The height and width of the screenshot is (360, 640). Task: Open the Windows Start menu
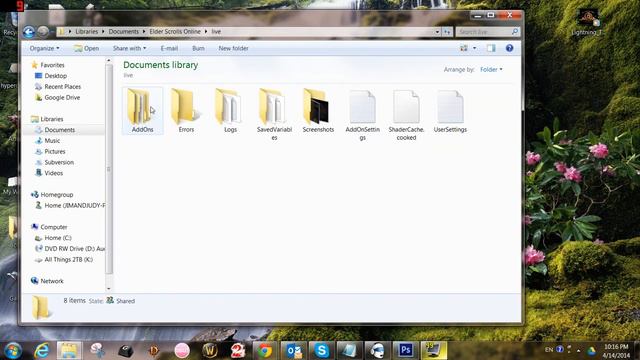point(12,350)
